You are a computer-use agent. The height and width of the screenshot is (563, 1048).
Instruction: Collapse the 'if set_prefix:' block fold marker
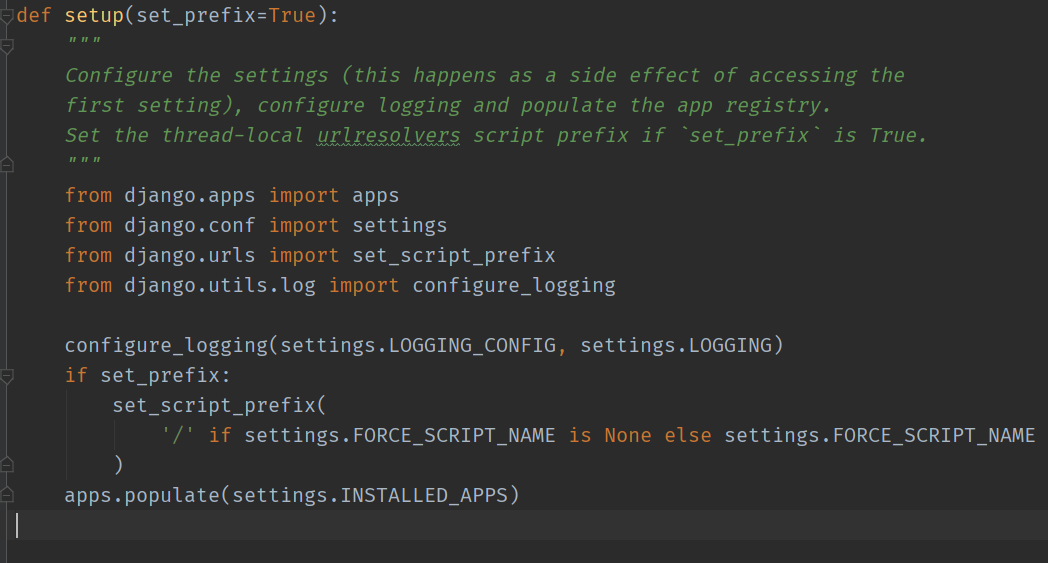pyautogui.click(x=7, y=376)
